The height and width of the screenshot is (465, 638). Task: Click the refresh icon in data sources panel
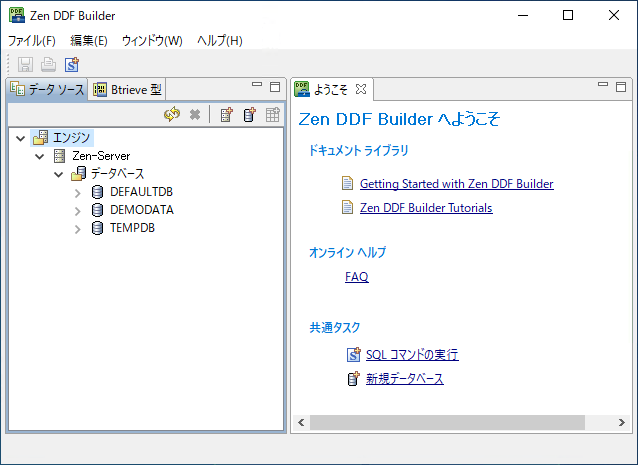pyautogui.click(x=172, y=115)
